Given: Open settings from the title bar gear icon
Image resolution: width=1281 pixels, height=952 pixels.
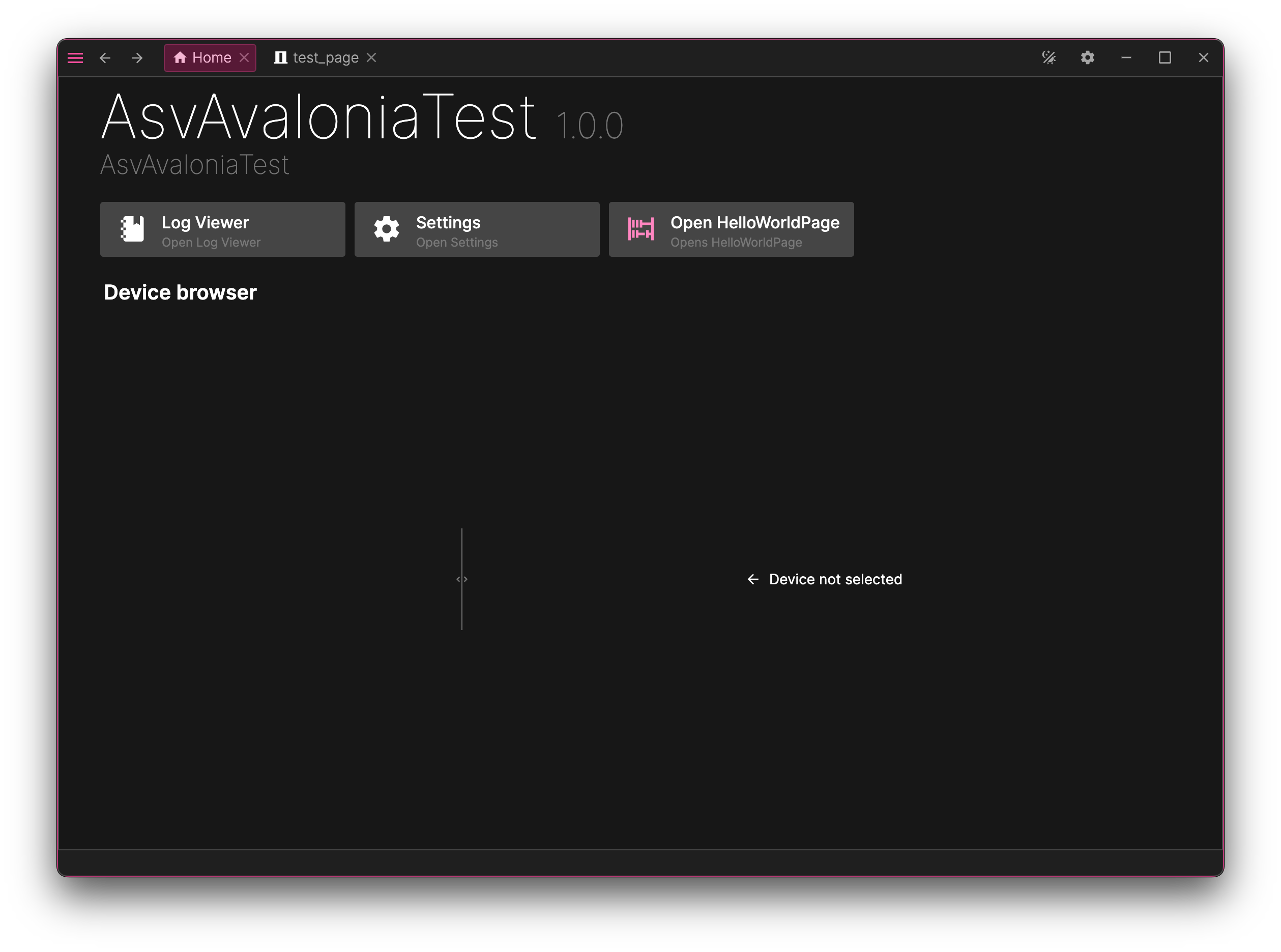Looking at the screenshot, I should 1087,57.
